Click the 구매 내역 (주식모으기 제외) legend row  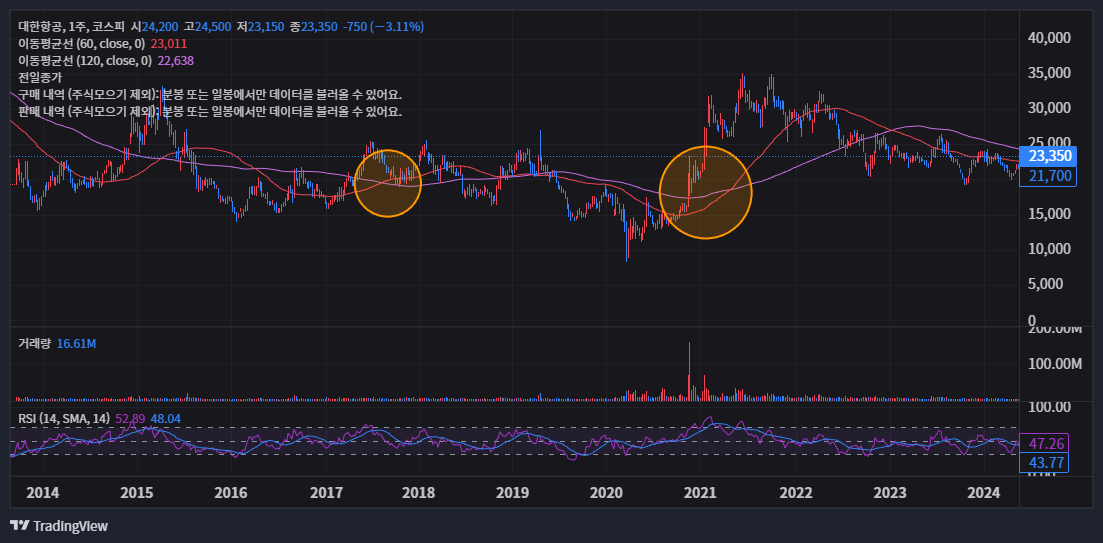[210, 94]
